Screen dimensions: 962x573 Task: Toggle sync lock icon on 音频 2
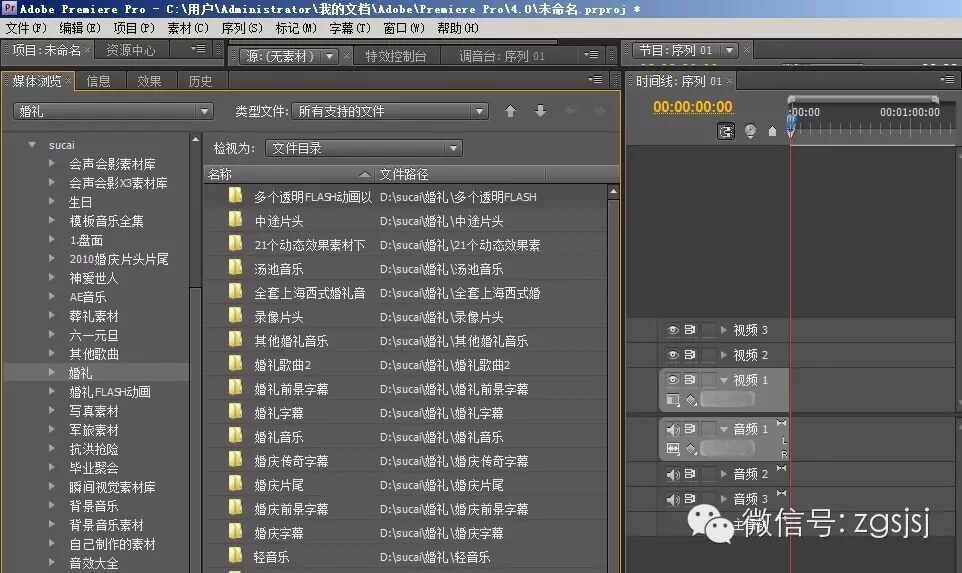pyautogui.click(x=690, y=474)
